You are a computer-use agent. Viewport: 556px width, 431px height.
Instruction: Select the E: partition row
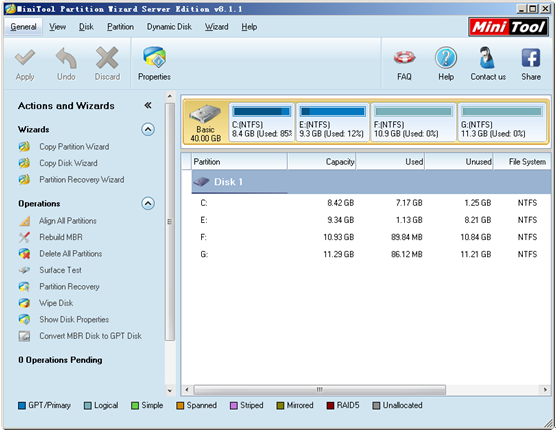371,220
